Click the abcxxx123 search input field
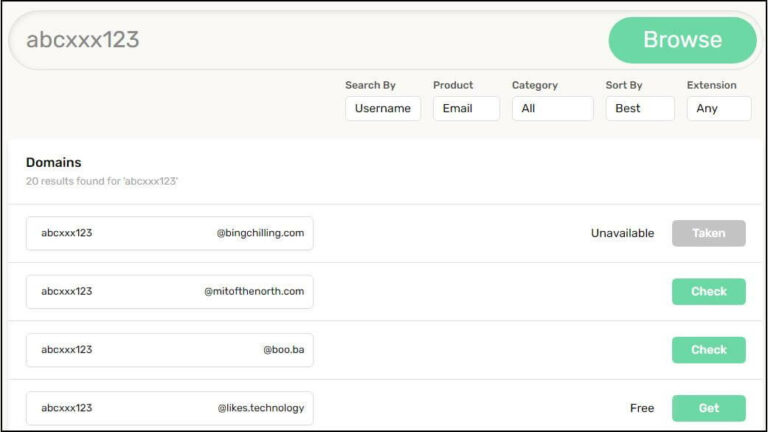The image size is (768, 432). point(300,40)
